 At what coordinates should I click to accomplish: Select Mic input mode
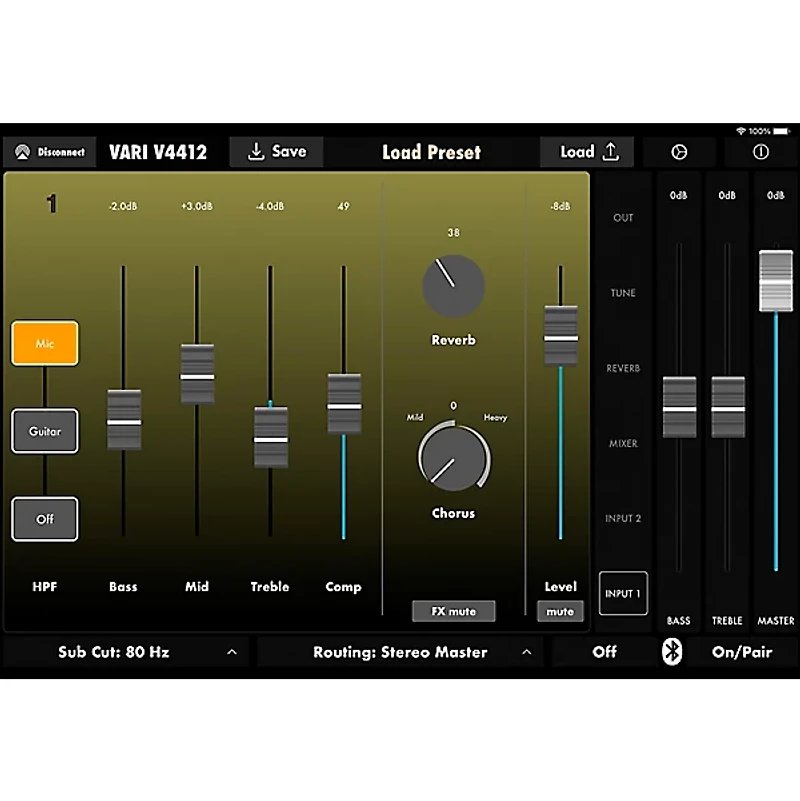pos(44,343)
